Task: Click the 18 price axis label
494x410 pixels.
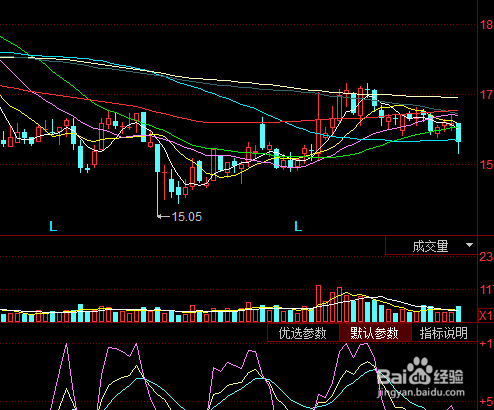Action: pos(486,25)
